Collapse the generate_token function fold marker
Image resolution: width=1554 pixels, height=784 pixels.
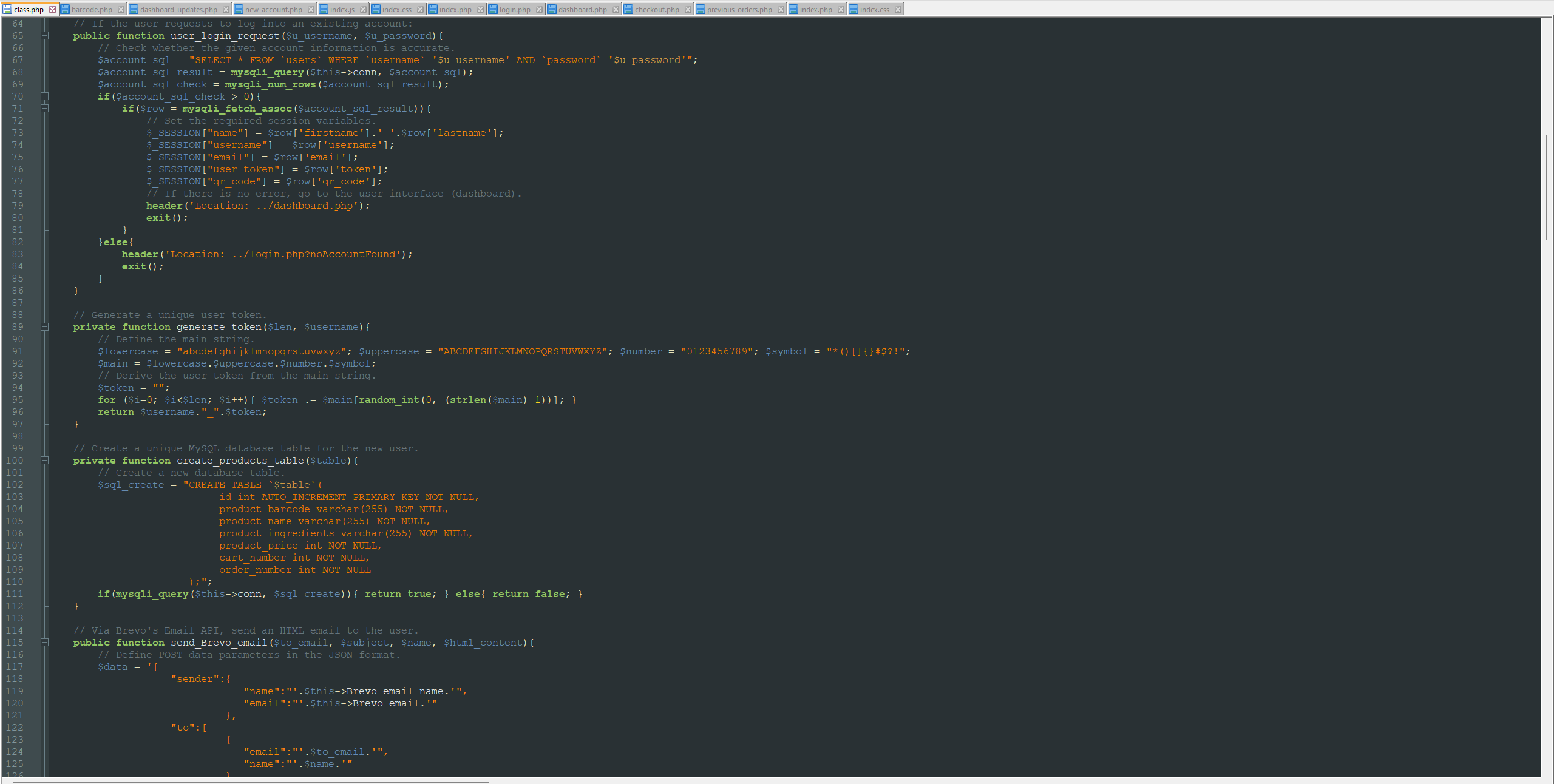(x=44, y=326)
